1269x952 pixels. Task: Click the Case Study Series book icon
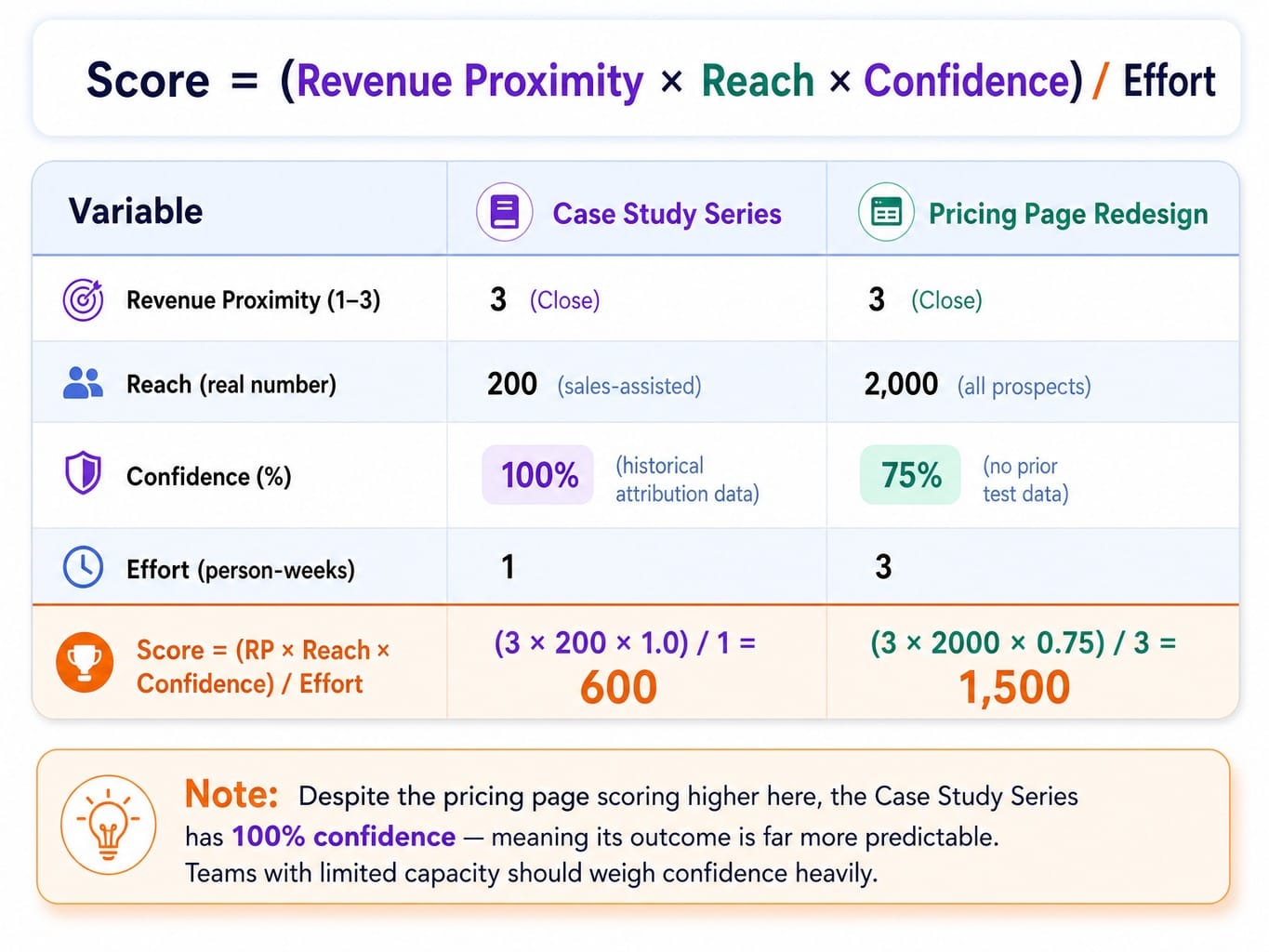click(504, 212)
